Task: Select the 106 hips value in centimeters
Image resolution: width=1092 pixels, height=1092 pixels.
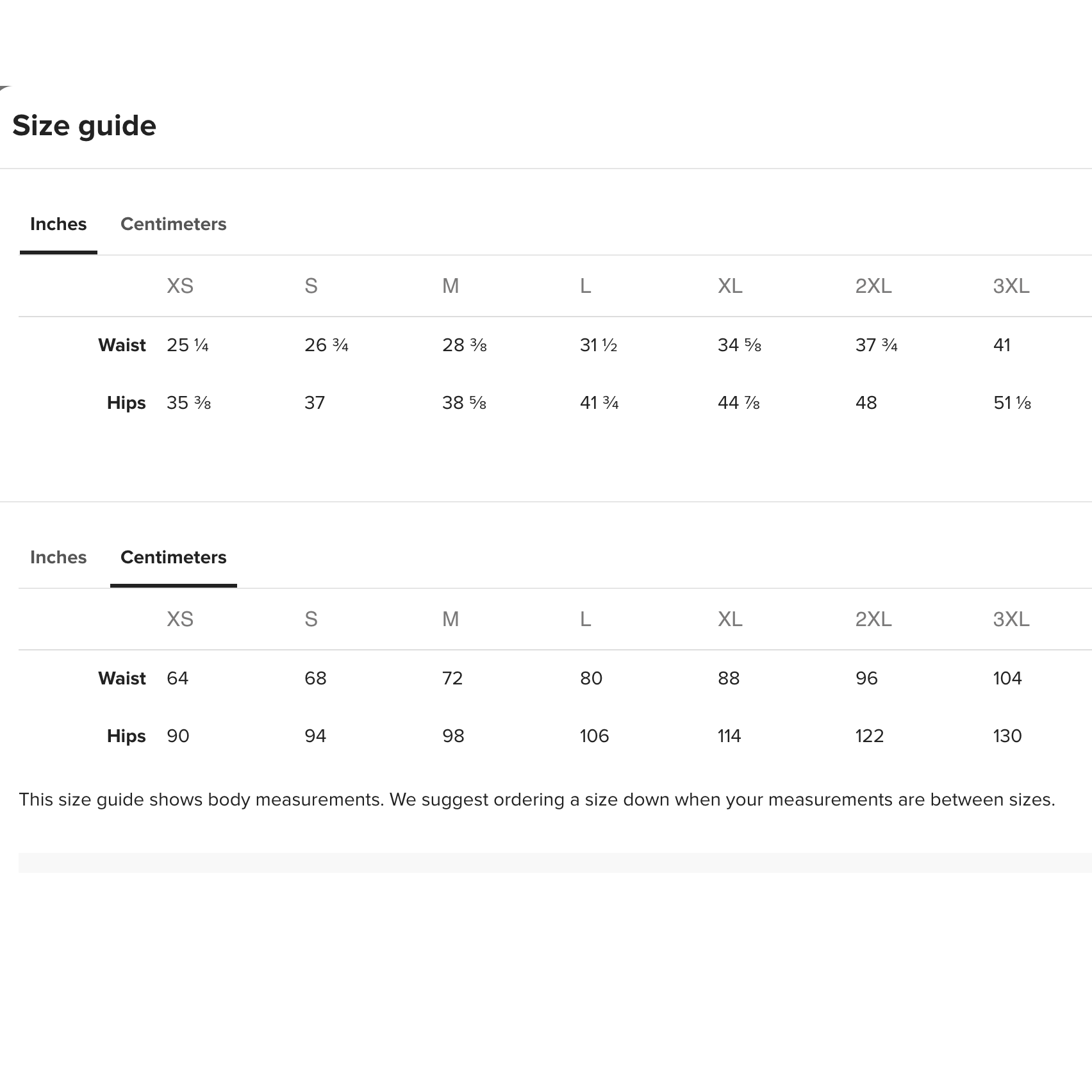Action: (x=594, y=736)
